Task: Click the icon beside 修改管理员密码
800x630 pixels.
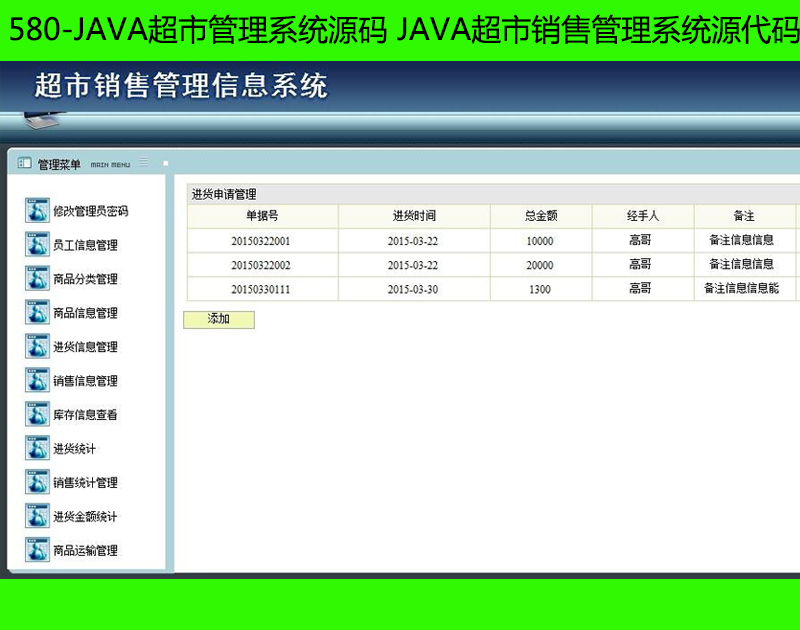Action: pyautogui.click(x=37, y=211)
